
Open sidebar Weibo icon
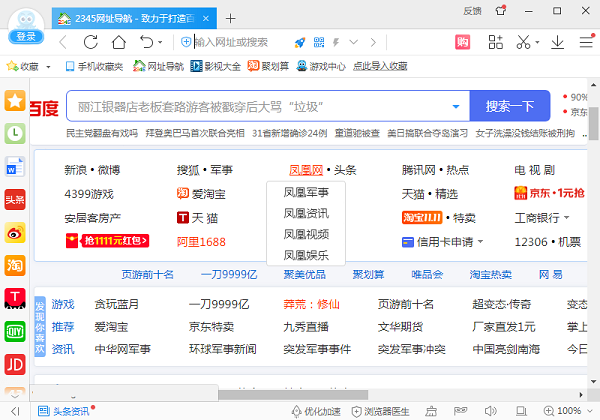pyautogui.click(x=15, y=233)
